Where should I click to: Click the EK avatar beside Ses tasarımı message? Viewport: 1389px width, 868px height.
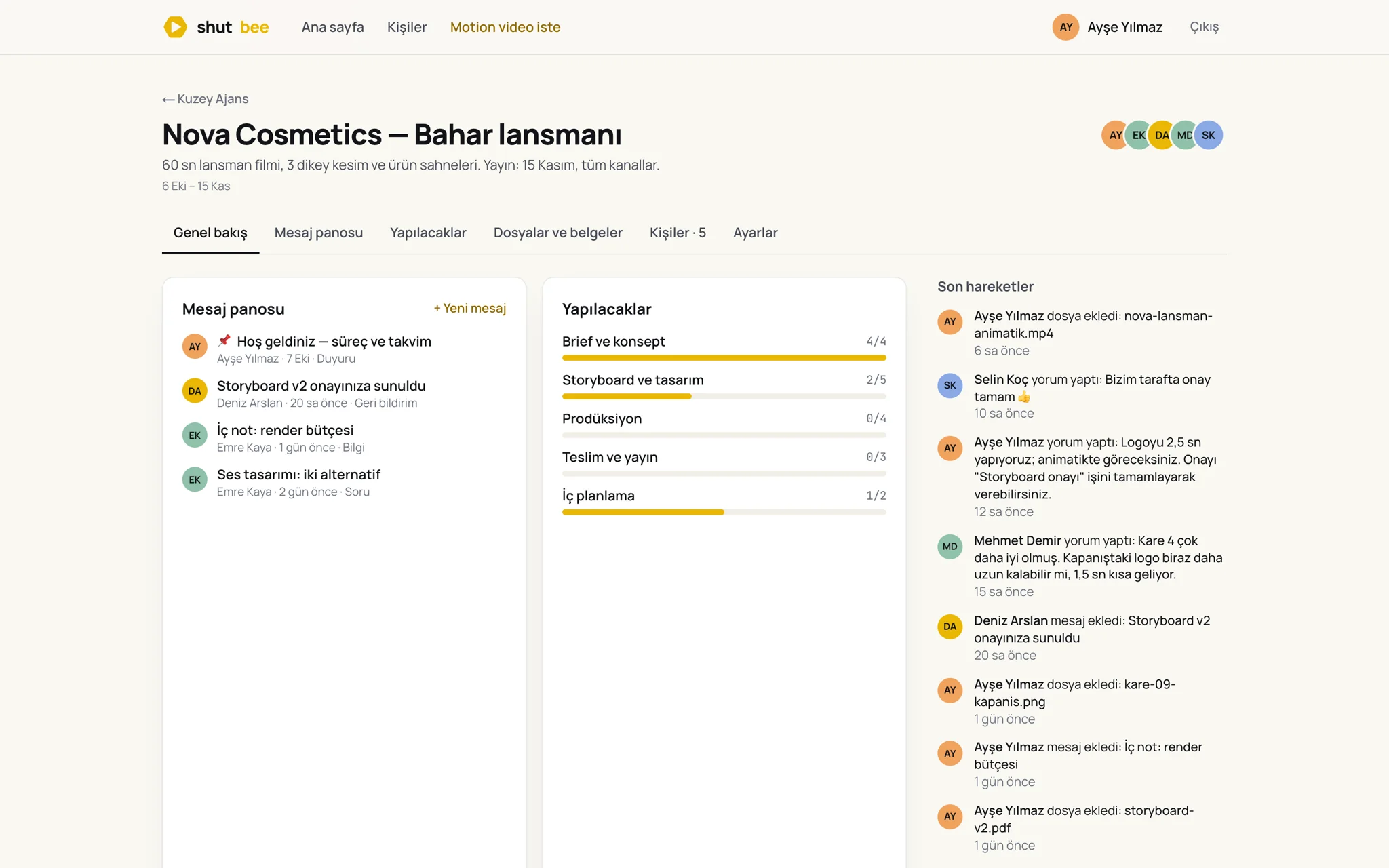click(x=195, y=479)
